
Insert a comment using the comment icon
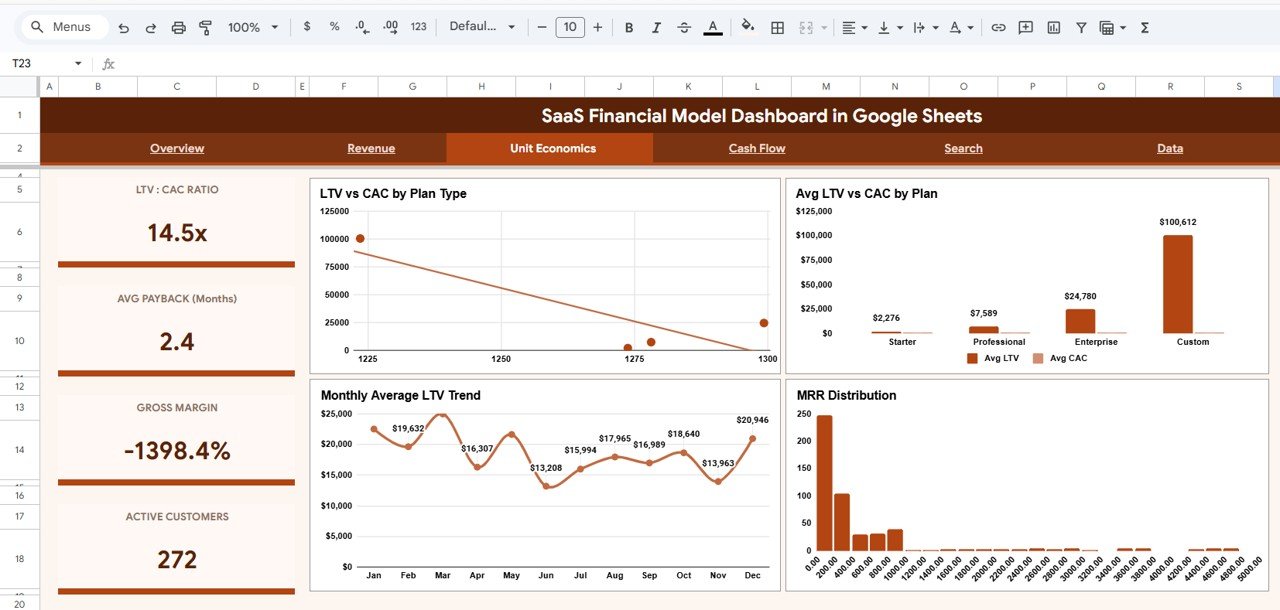coord(1025,27)
